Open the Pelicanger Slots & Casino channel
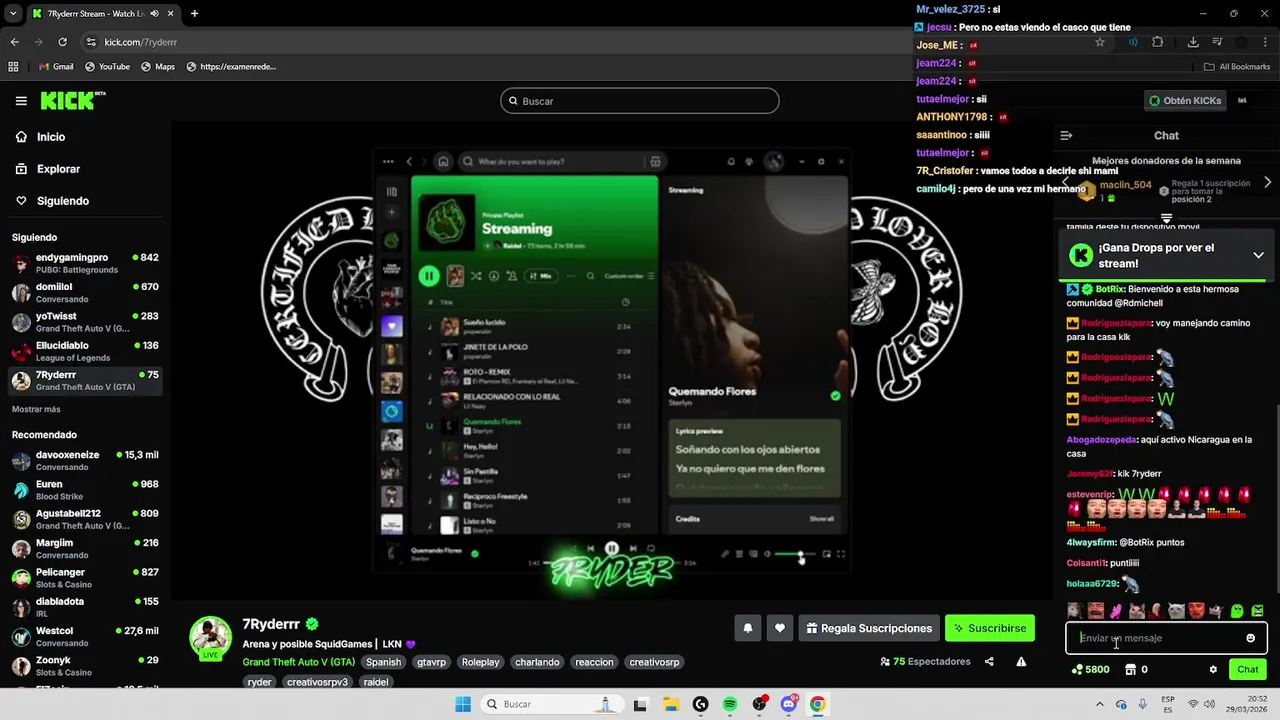 coord(85,578)
